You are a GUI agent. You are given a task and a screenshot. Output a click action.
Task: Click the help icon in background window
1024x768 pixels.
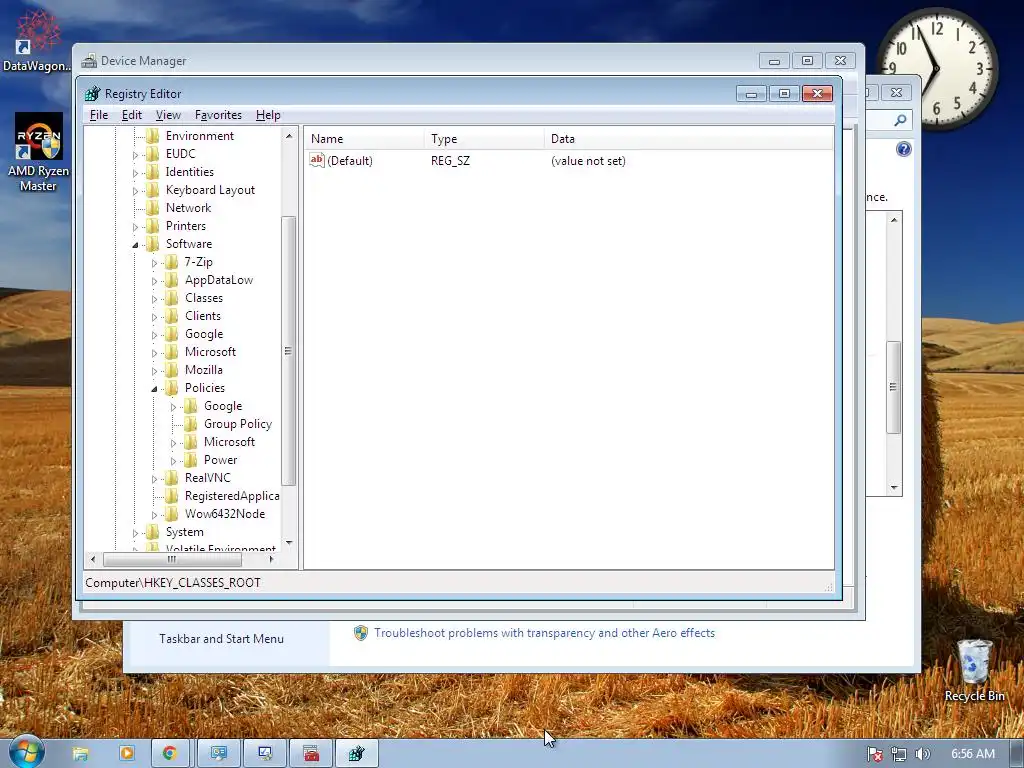[x=903, y=149]
